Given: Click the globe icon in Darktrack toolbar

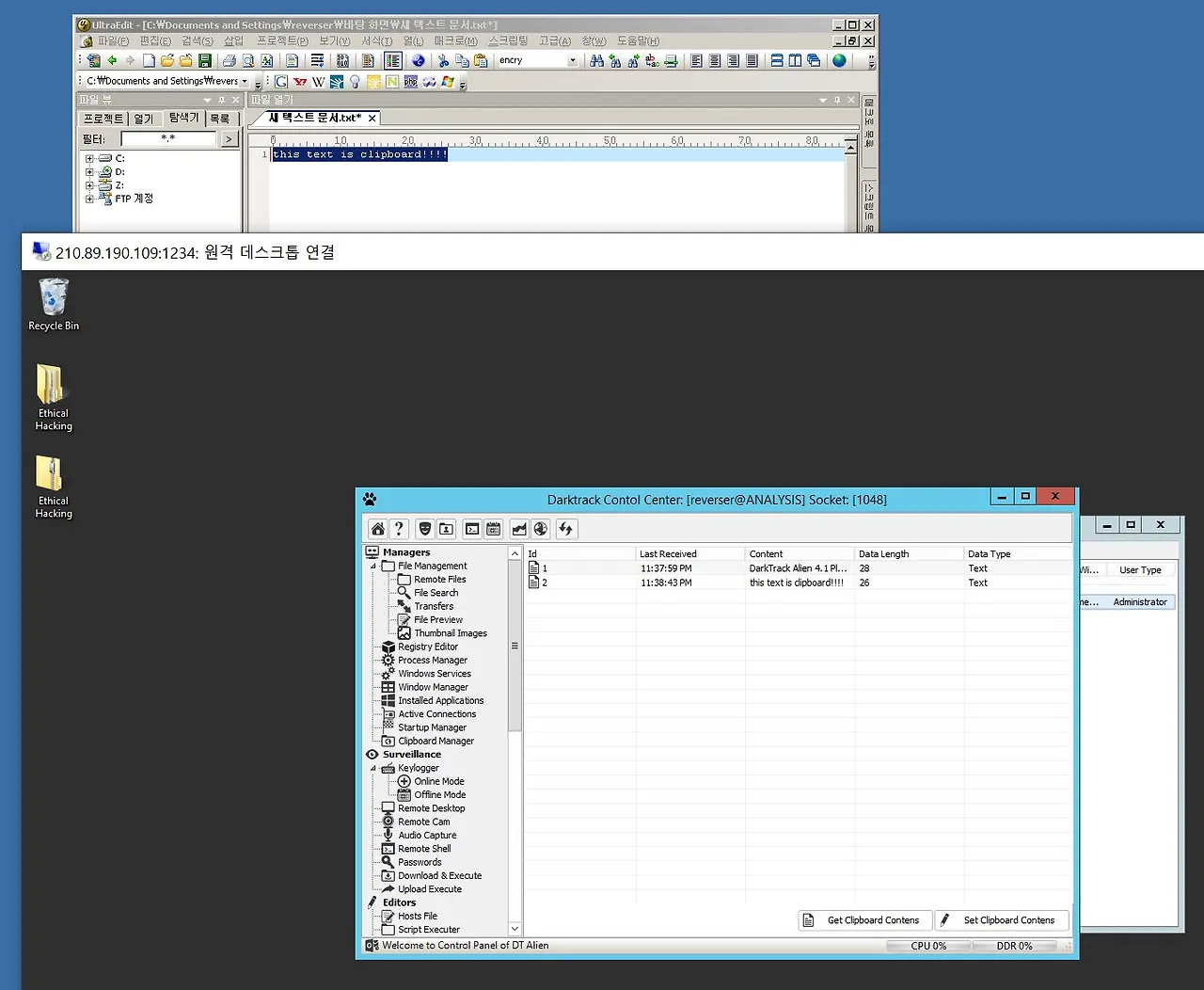Looking at the screenshot, I should coord(541,529).
